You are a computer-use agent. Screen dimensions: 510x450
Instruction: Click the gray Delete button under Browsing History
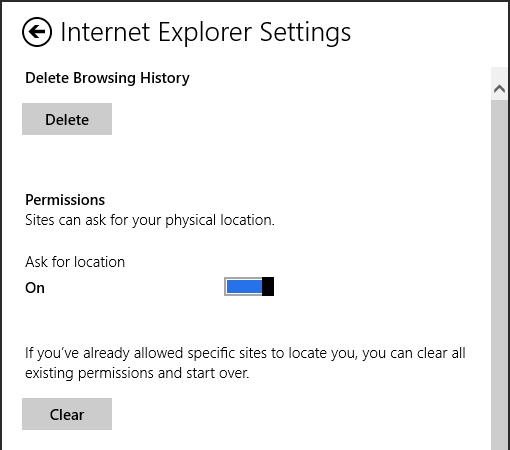(67, 119)
